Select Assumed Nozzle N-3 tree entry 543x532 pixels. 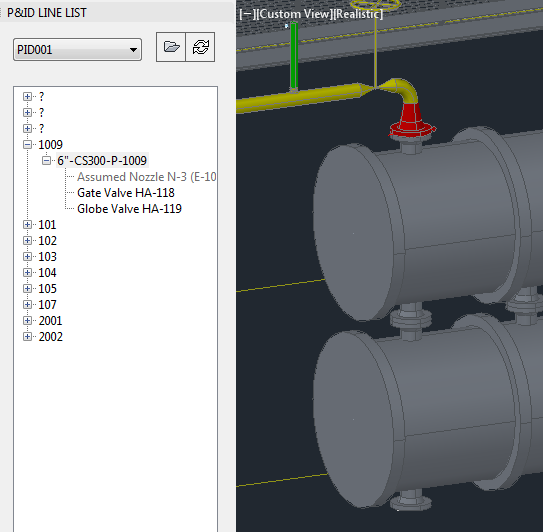[146, 177]
